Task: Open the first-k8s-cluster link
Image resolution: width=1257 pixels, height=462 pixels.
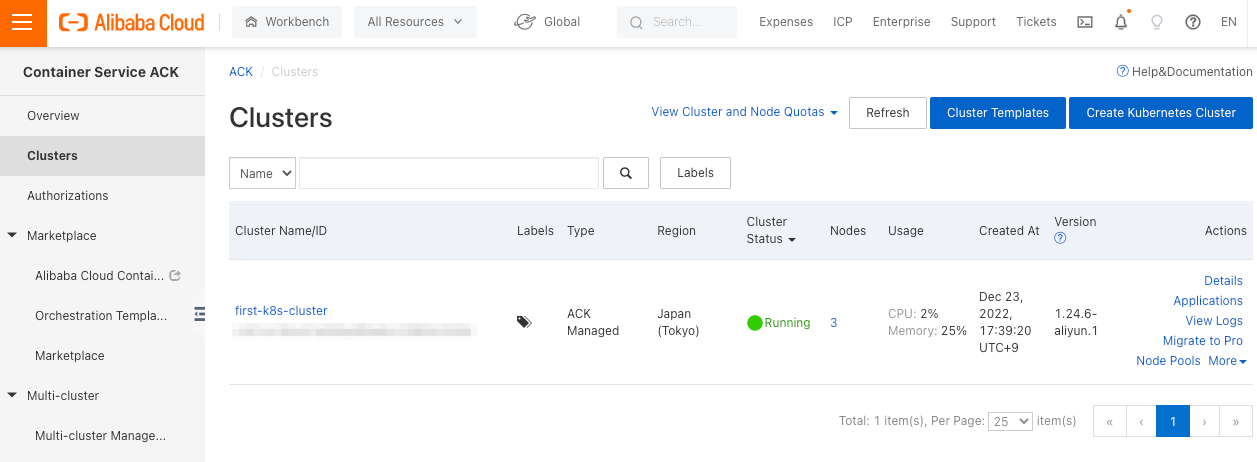Action: tap(281, 311)
